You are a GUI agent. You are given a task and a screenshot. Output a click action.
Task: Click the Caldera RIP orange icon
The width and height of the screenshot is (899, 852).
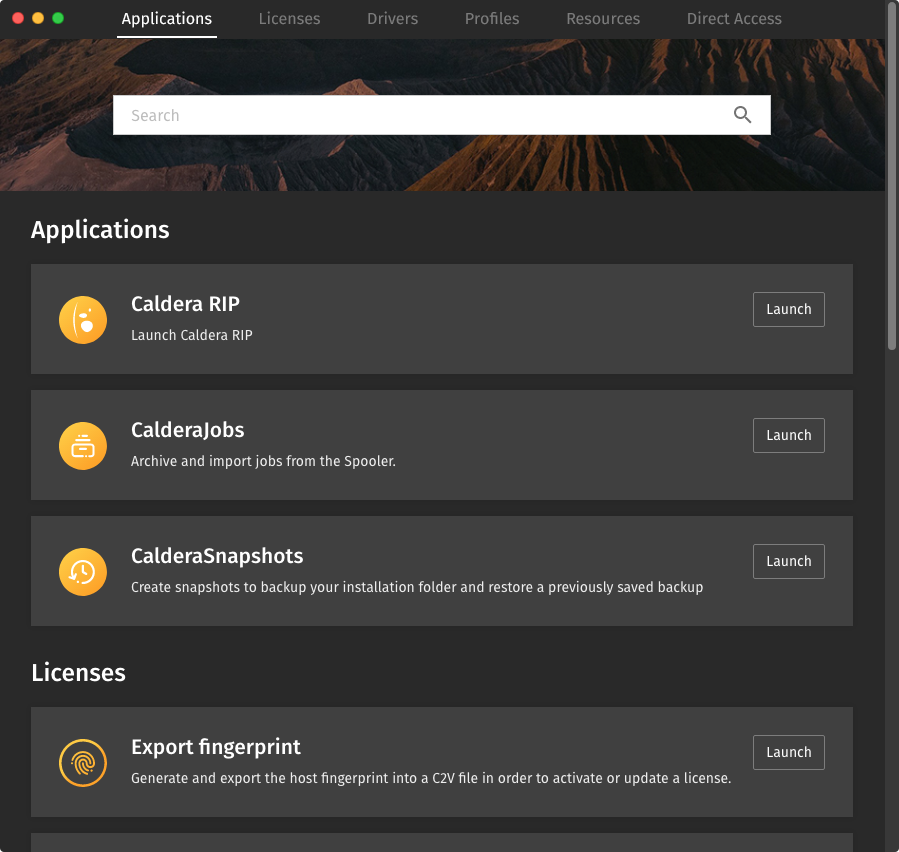(83, 320)
